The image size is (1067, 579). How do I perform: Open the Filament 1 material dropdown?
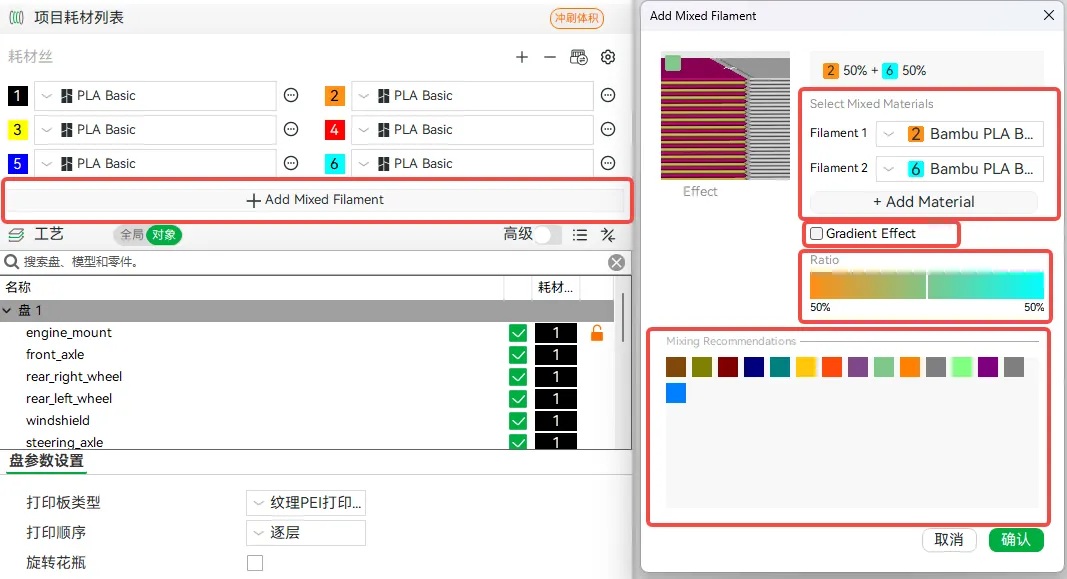click(x=959, y=134)
